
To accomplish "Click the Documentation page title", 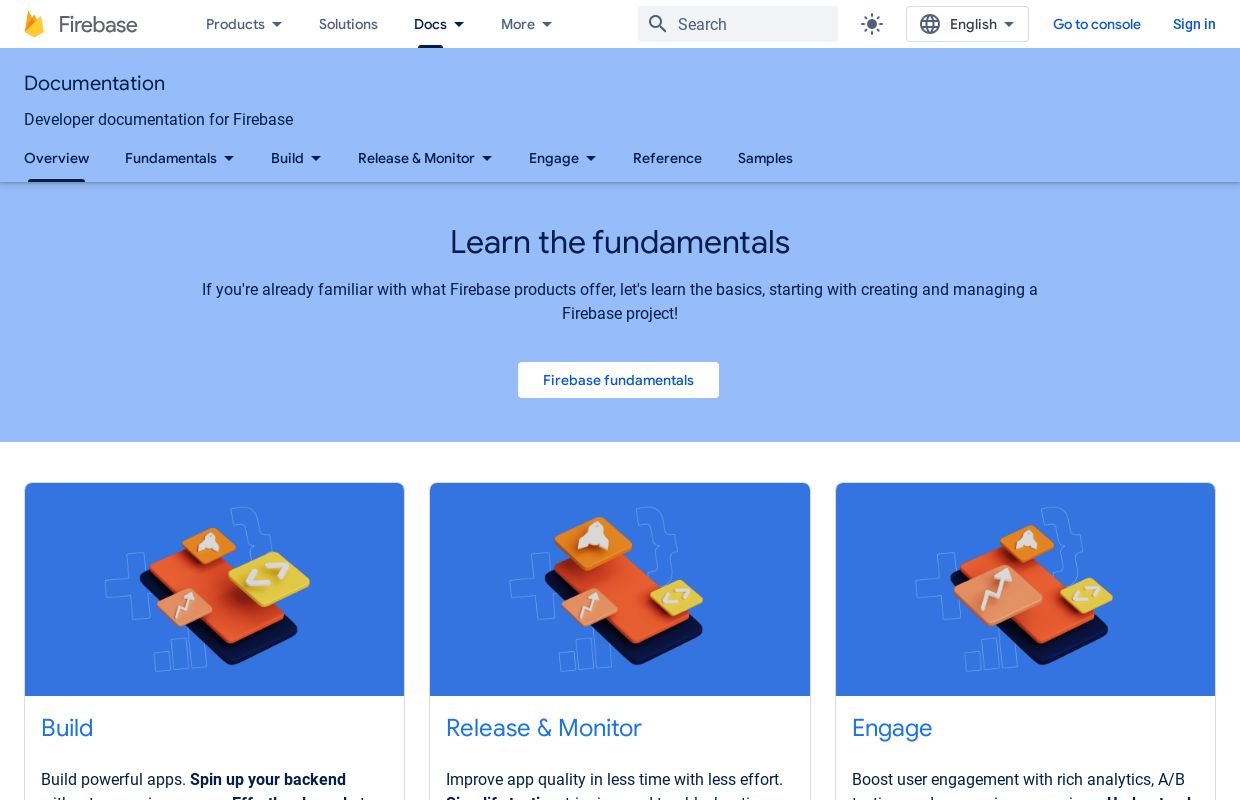I will coord(94,83).
